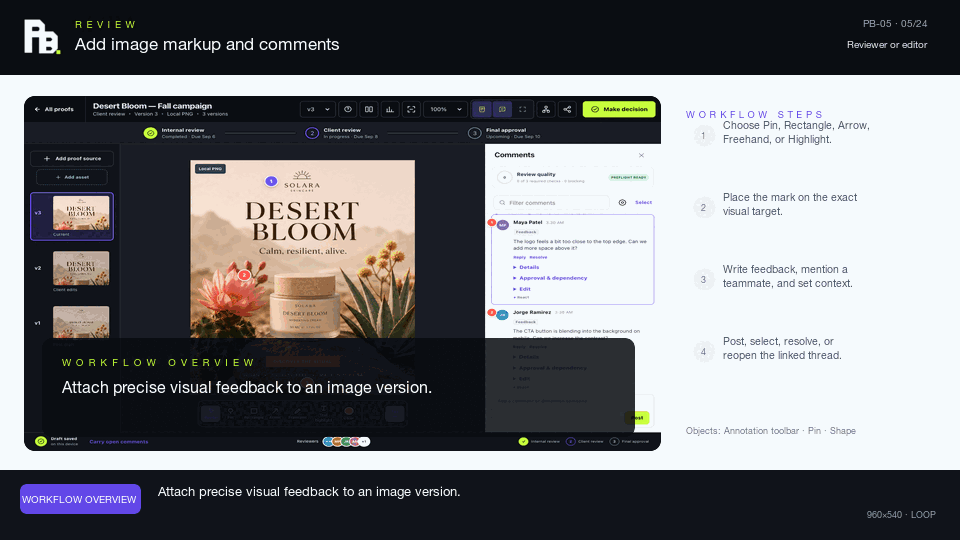Click Final approval chip in bottom bar
The image size is (960, 540).
[x=629, y=441]
